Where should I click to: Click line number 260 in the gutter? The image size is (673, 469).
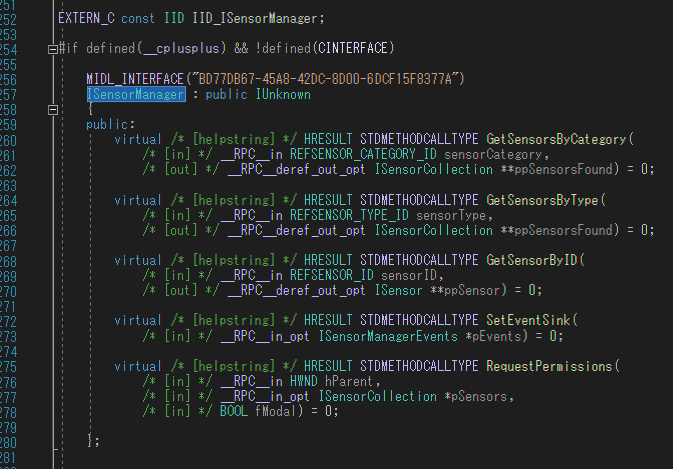8,140
